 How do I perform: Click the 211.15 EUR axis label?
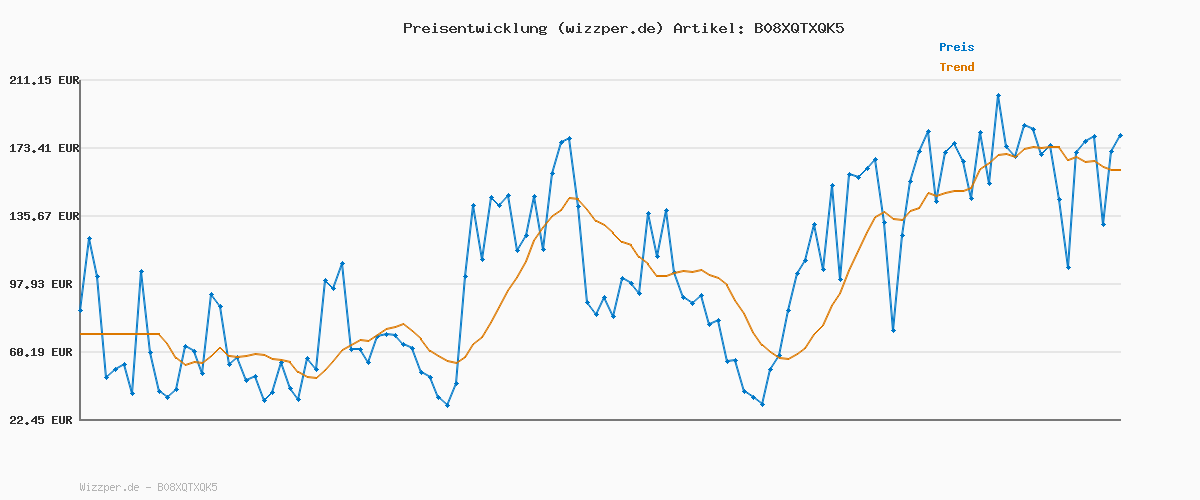43,80
